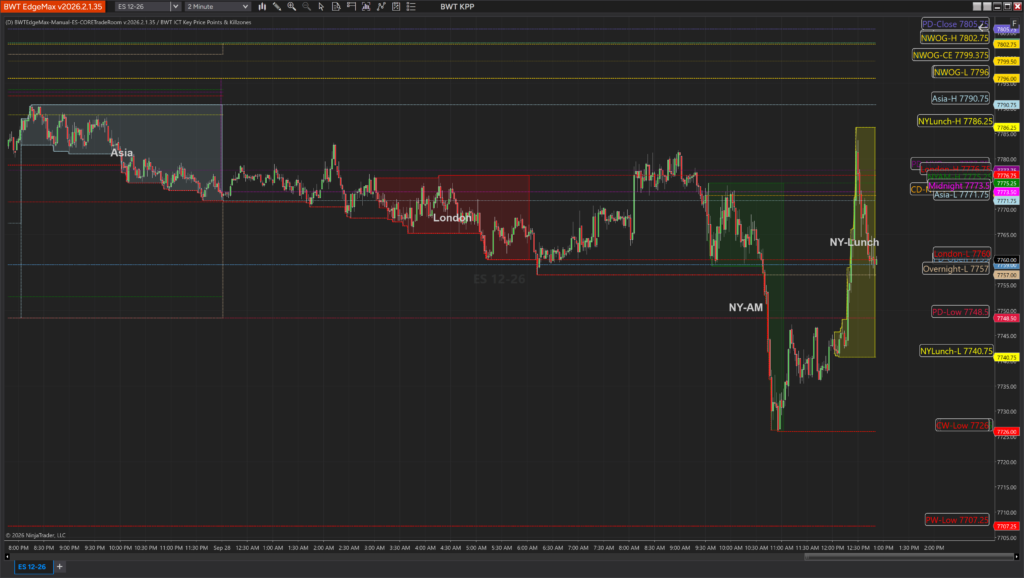Open the drawing tools pencil icon
The image size is (1024, 578).
pos(277,7)
